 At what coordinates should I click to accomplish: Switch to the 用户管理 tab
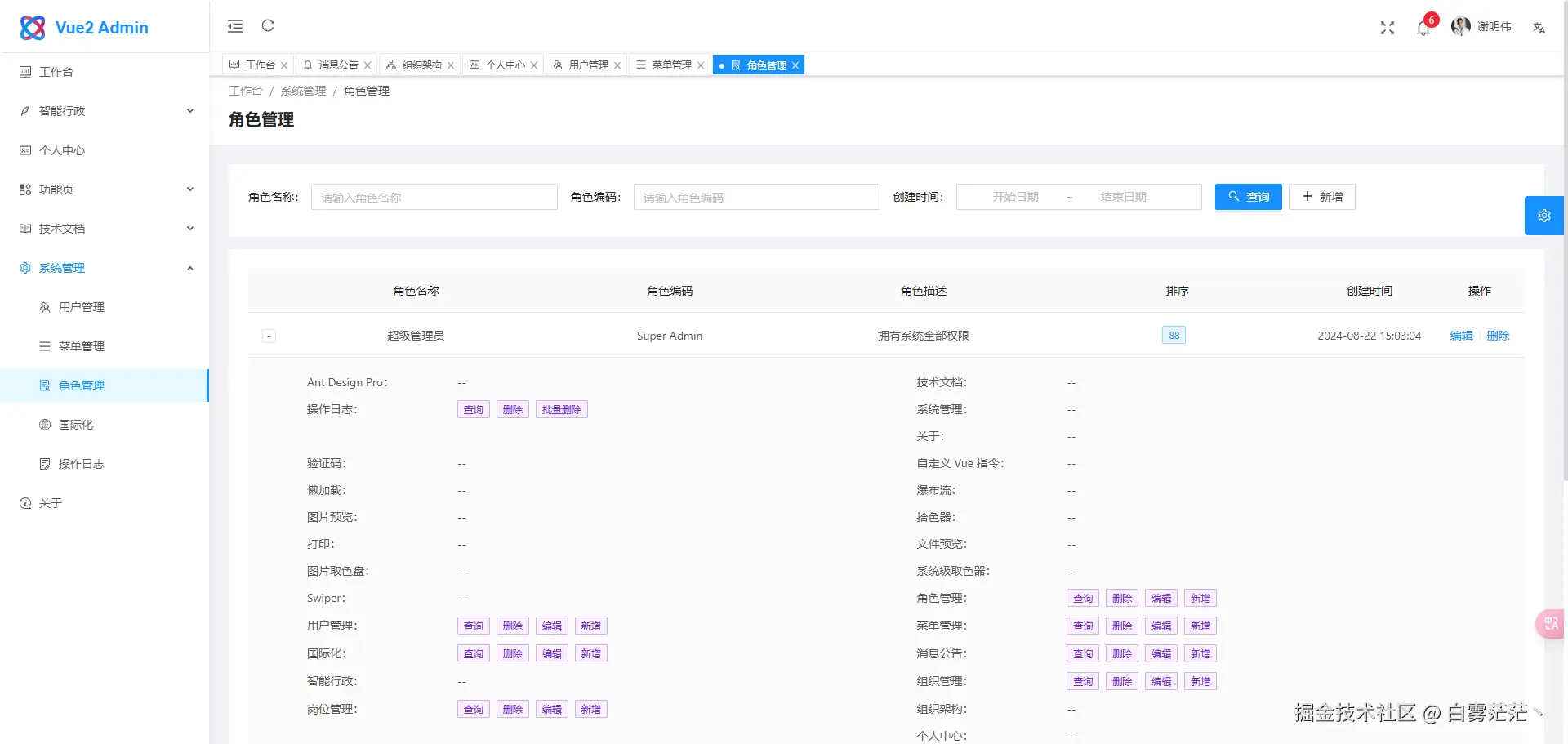tap(588, 65)
